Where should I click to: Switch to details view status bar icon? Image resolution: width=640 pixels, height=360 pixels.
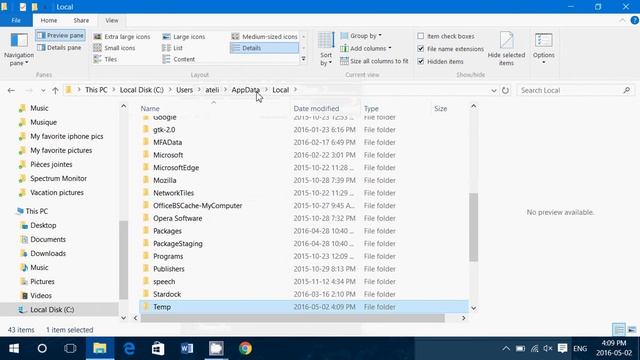tap(619, 329)
